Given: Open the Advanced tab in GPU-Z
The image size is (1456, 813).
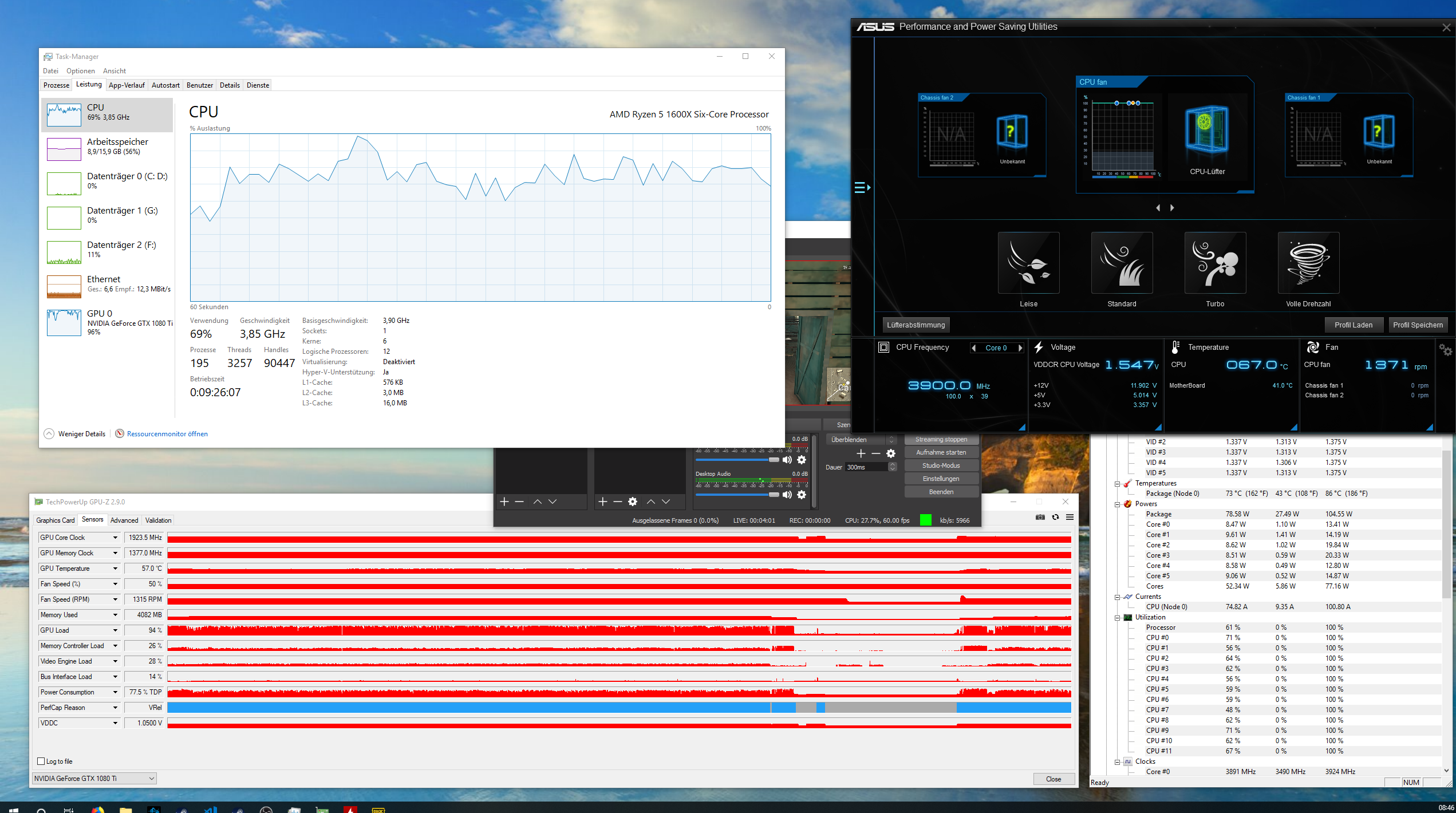Looking at the screenshot, I should tap(124, 520).
